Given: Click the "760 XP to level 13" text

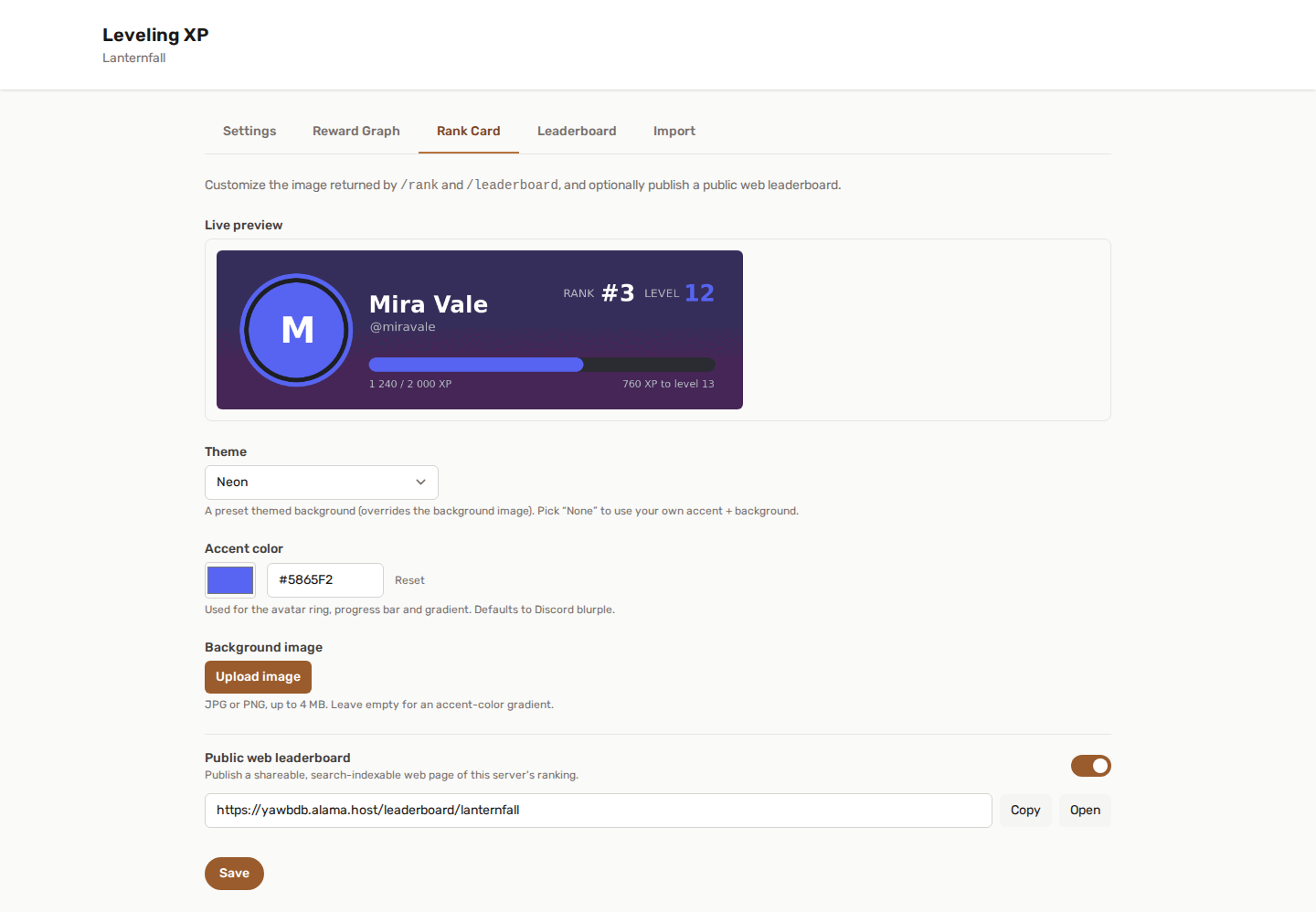Looking at the screenshot, I should click(x=669, y=384).
